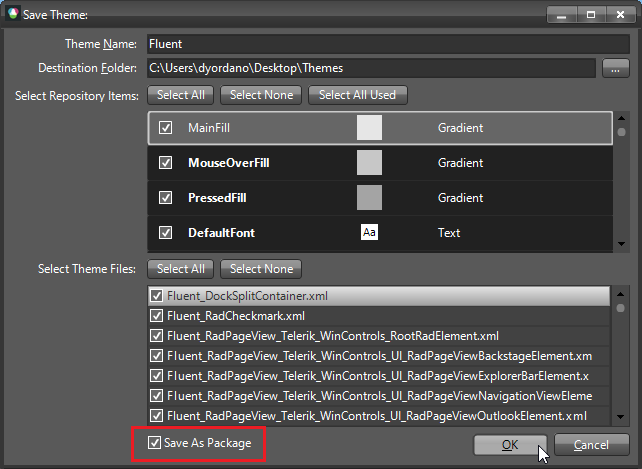Click the Gradient label in PressedFill row

460,198
